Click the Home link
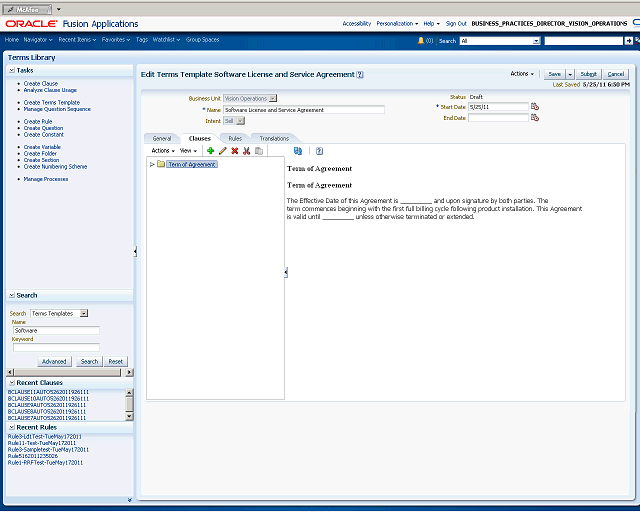 point(12,40)
